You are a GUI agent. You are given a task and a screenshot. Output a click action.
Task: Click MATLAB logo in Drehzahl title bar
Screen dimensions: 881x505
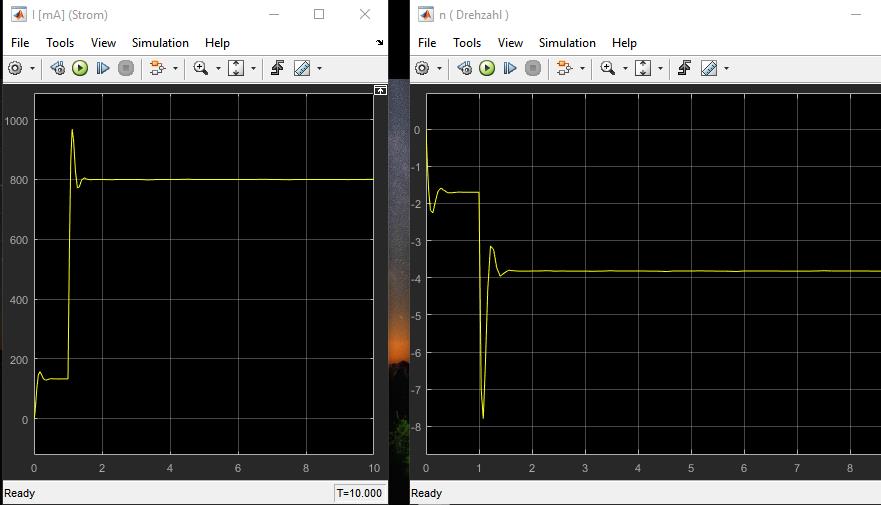426,15
